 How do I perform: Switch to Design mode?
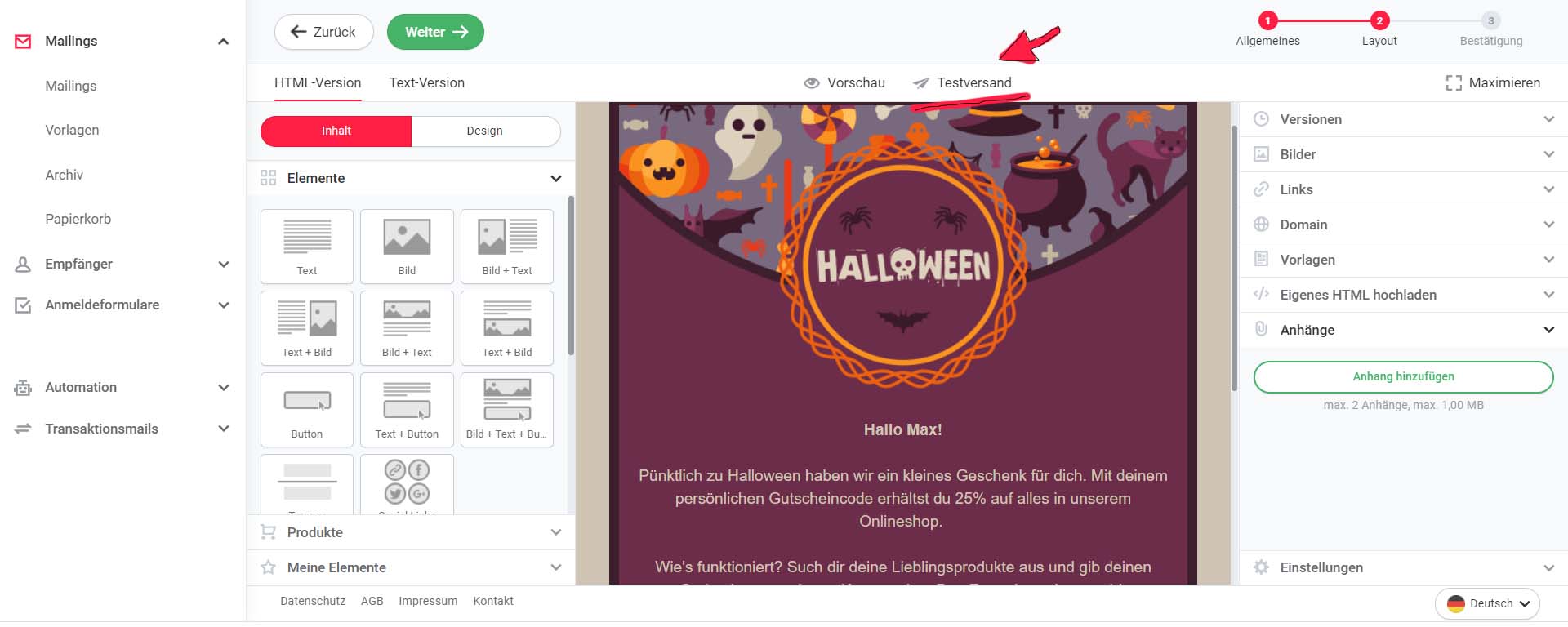485,131
